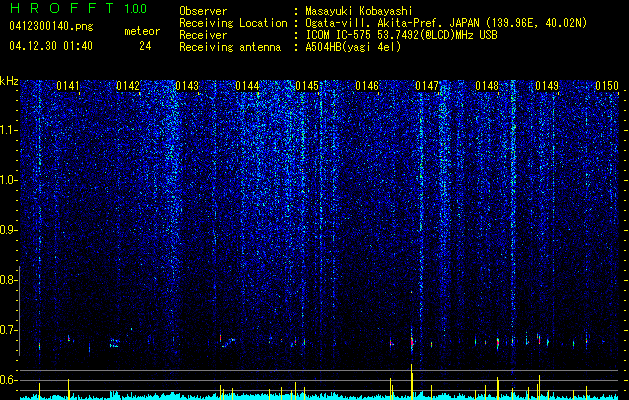Select the Ogata-vill. Akita-Pref. JAPAN location text
The height and width of the screenshot is (400, 629).
click(x=446, y=24)
